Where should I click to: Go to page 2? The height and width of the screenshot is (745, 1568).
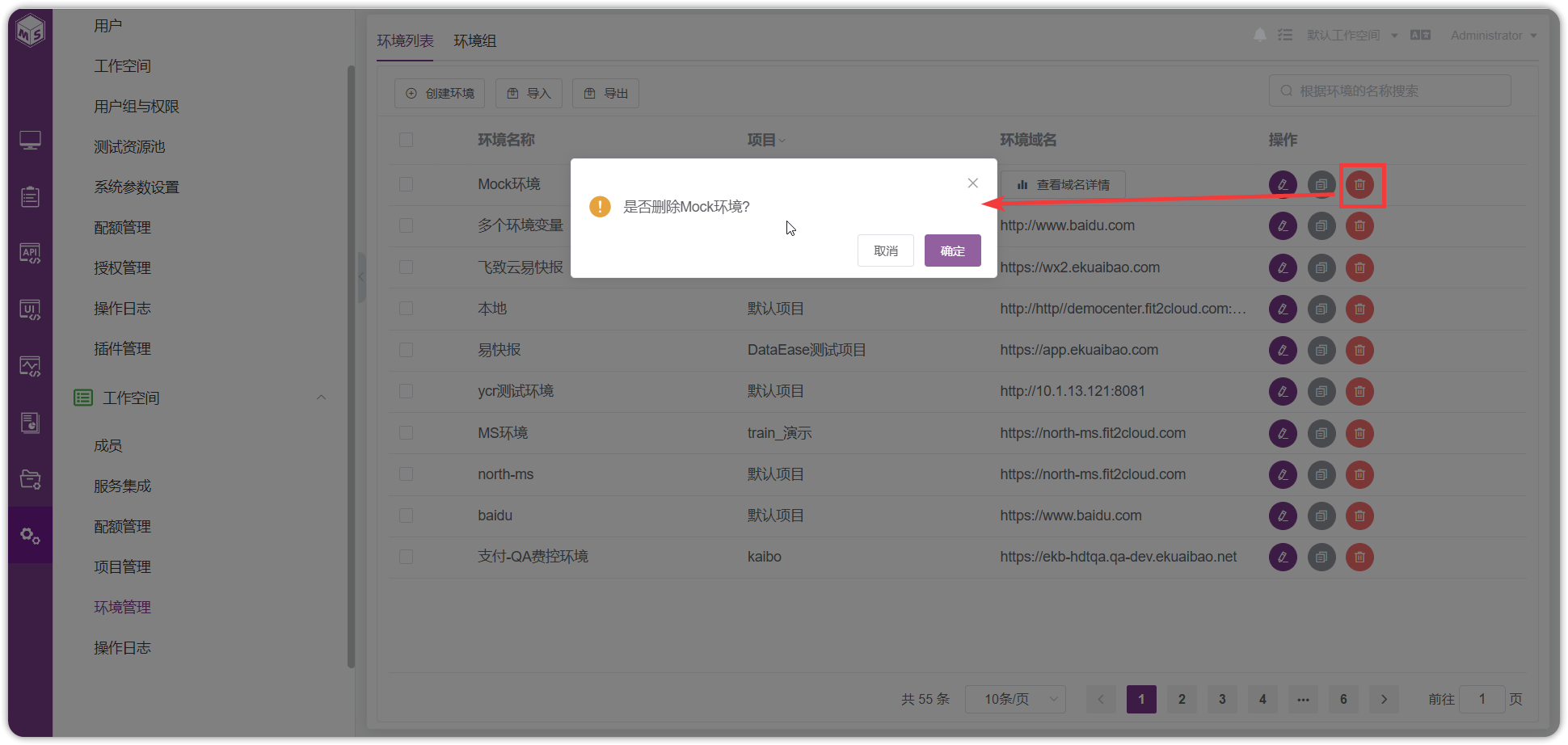point(1182,699)
